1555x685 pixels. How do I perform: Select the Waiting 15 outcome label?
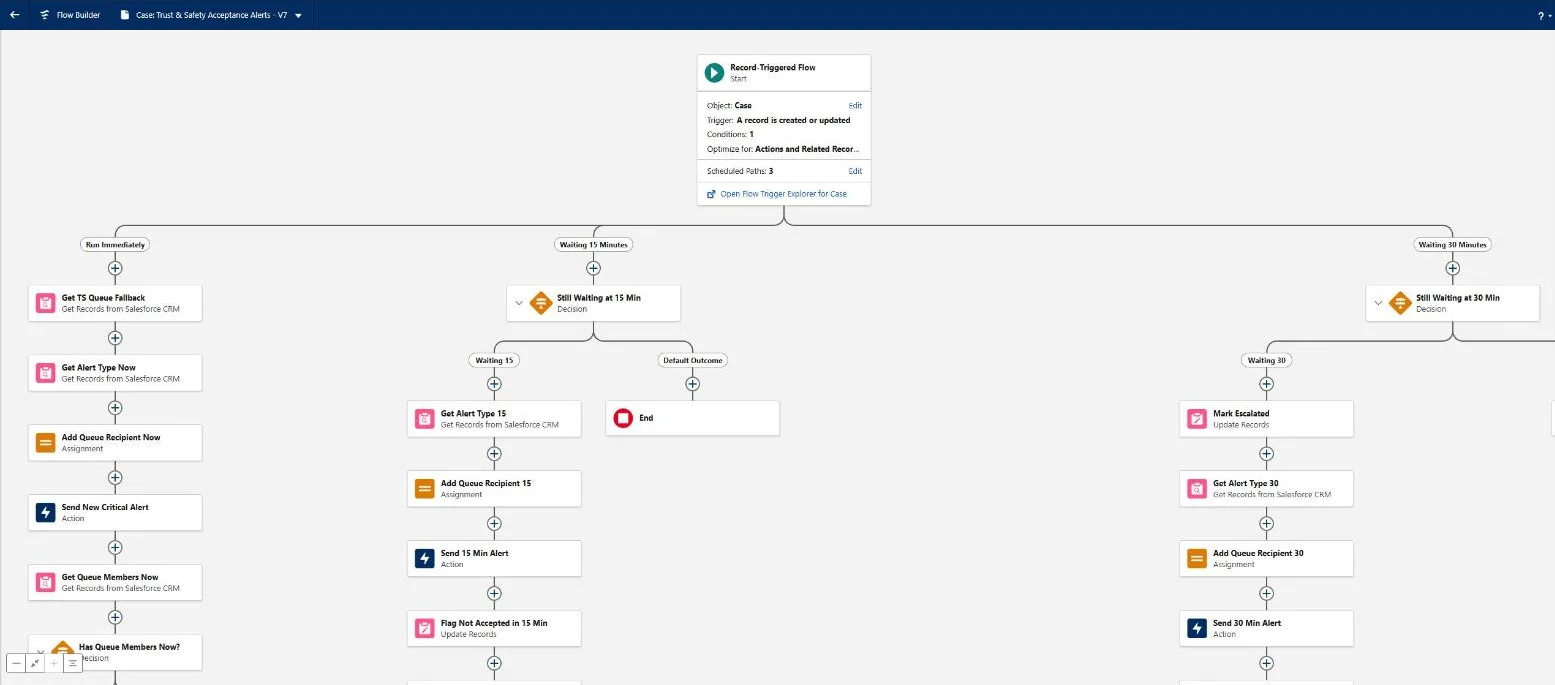coord(493,360)
